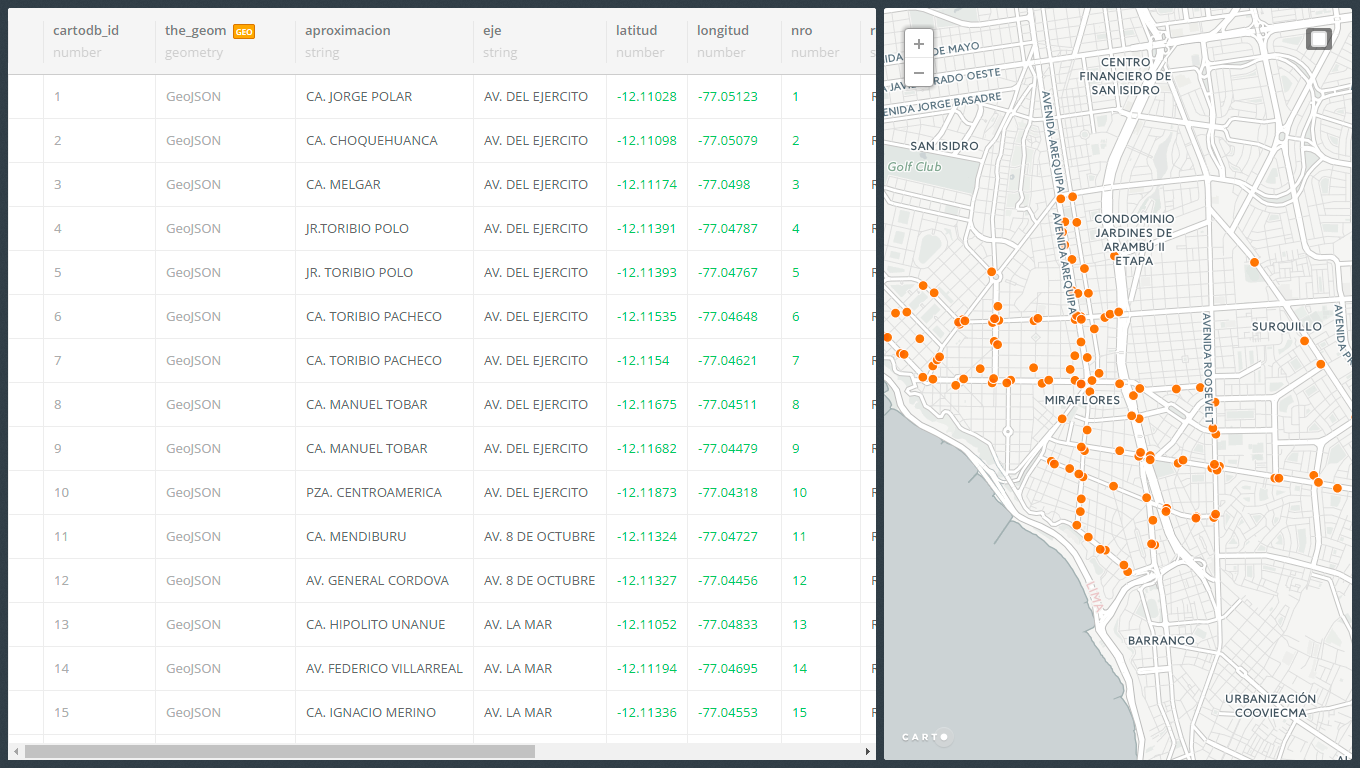Sort by the cartodb_id column header
Image resolution: width=1360 pixels, height=768 pixels.
(86, 30)
